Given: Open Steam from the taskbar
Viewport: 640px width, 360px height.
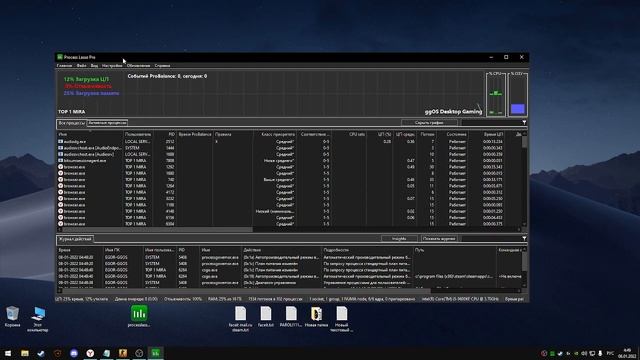Looking at the screenshot, I should point(41,353).
